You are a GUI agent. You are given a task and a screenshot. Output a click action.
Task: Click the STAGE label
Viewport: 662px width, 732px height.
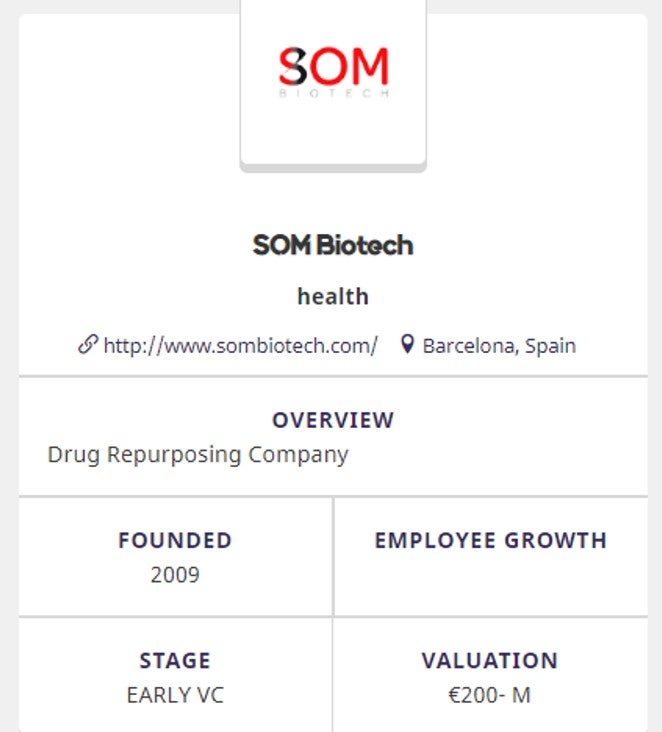pyautogui.click(x=175, y=661)
